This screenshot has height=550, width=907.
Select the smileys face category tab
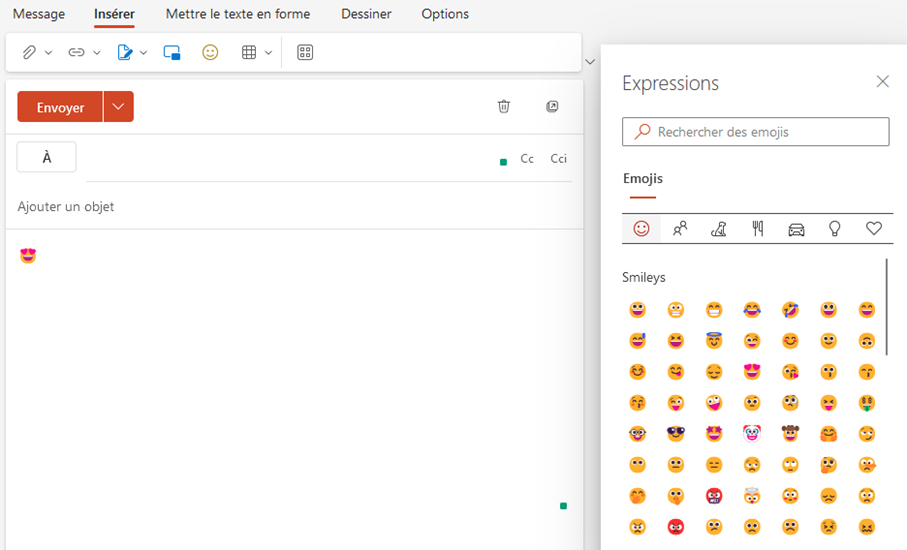tap(641, 229)
